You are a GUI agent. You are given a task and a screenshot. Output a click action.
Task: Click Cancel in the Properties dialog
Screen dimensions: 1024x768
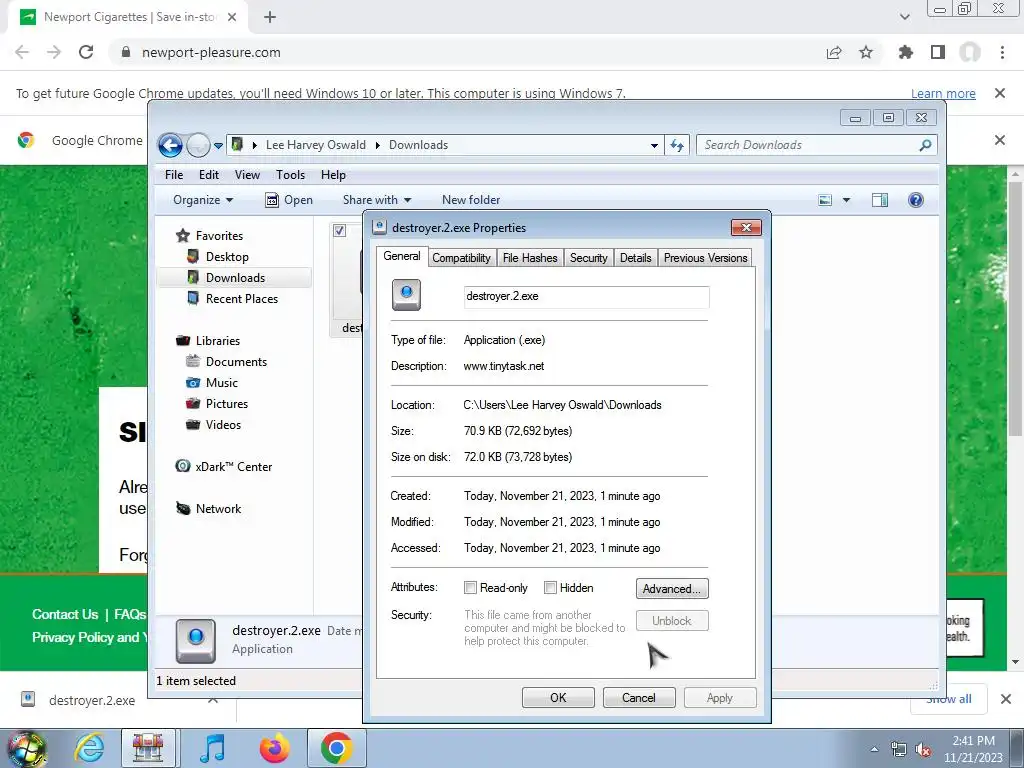tap(639, 697)
